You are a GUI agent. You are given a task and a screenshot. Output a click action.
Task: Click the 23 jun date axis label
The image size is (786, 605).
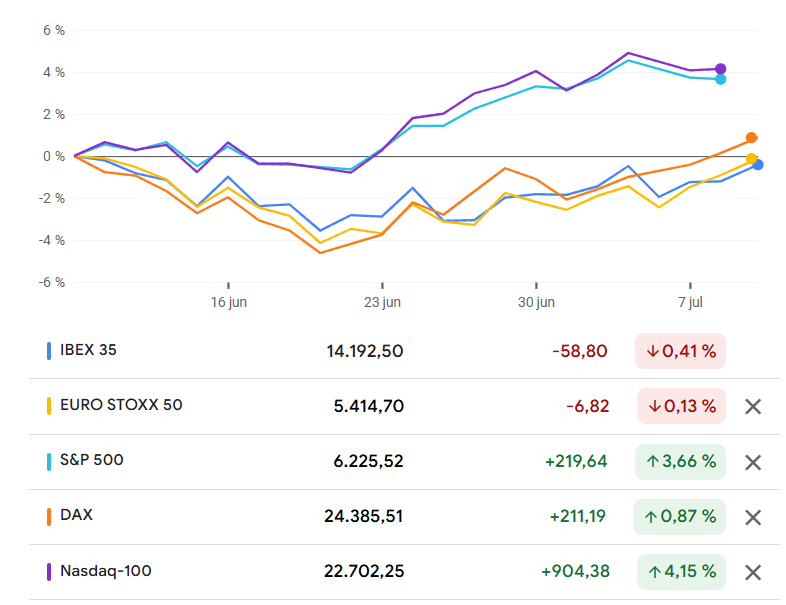tap(382, 301)
